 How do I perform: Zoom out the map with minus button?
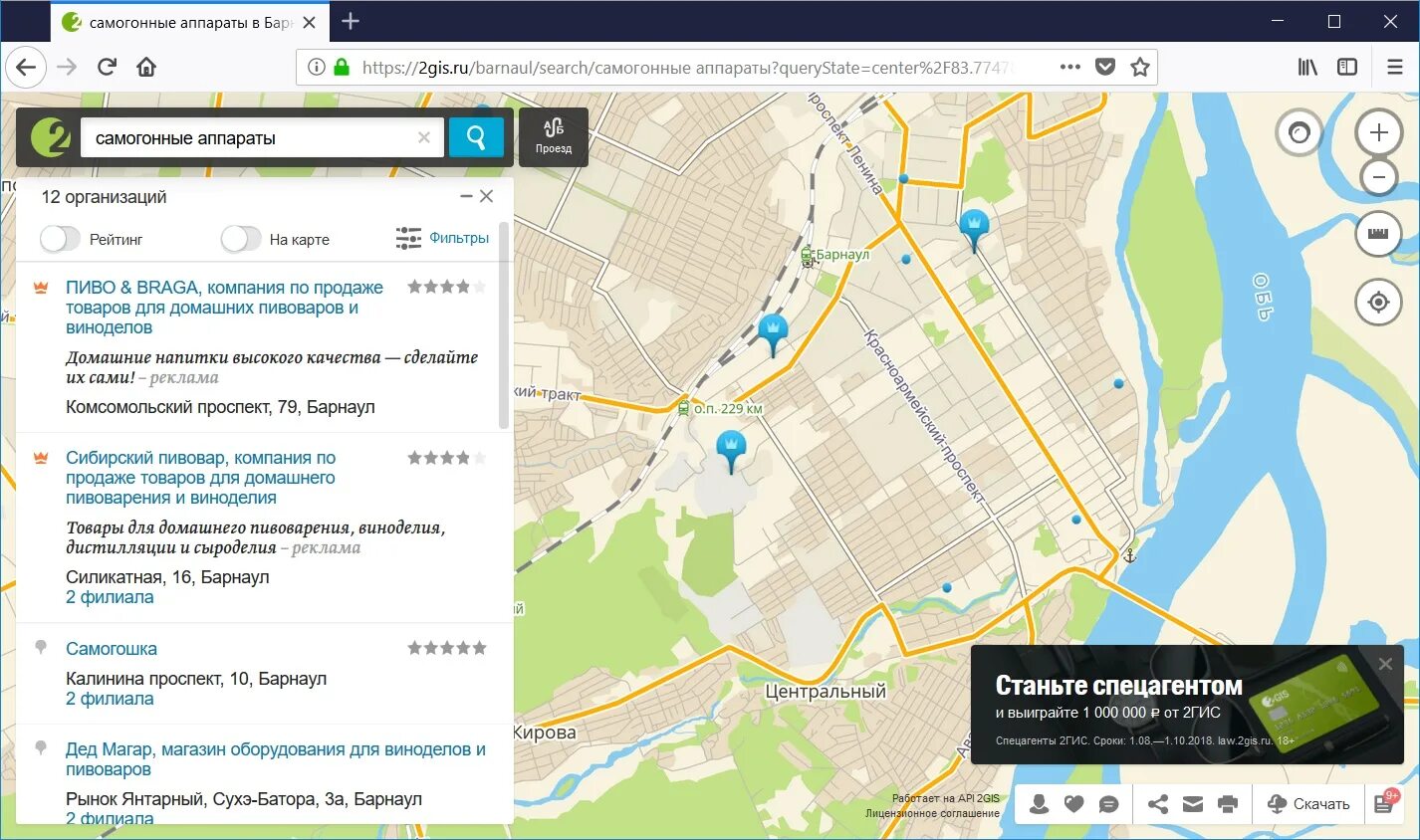tap(1378, 178)
